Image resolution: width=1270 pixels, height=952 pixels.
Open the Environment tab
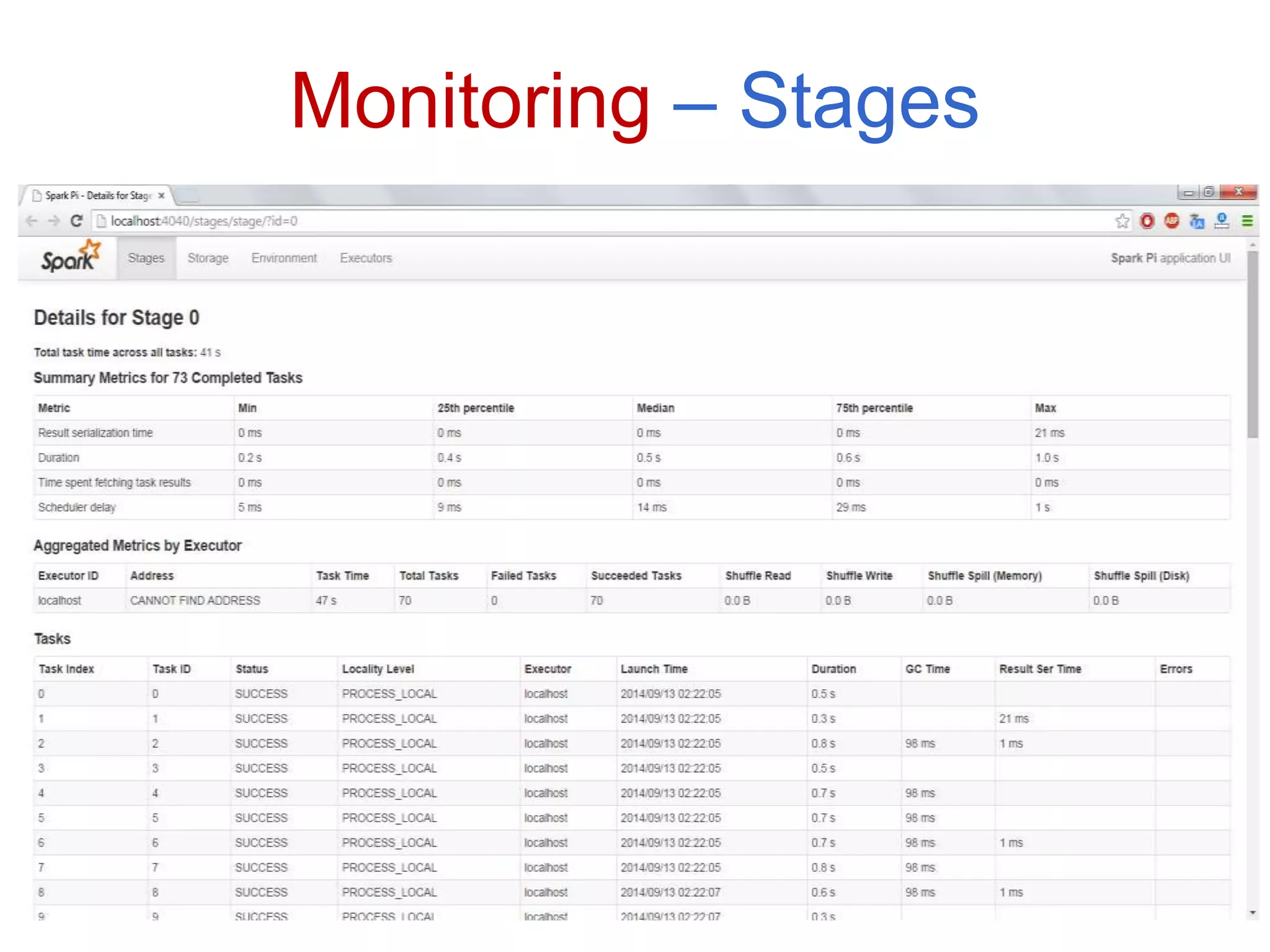click(x=284, y=258)
